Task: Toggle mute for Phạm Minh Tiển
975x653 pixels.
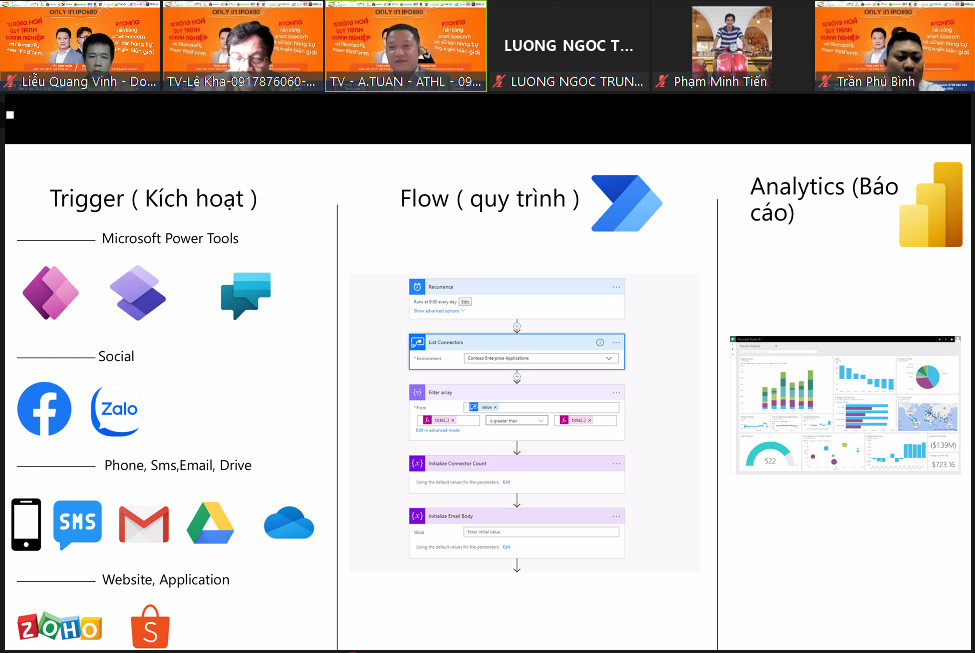Action: pos(664,84)
